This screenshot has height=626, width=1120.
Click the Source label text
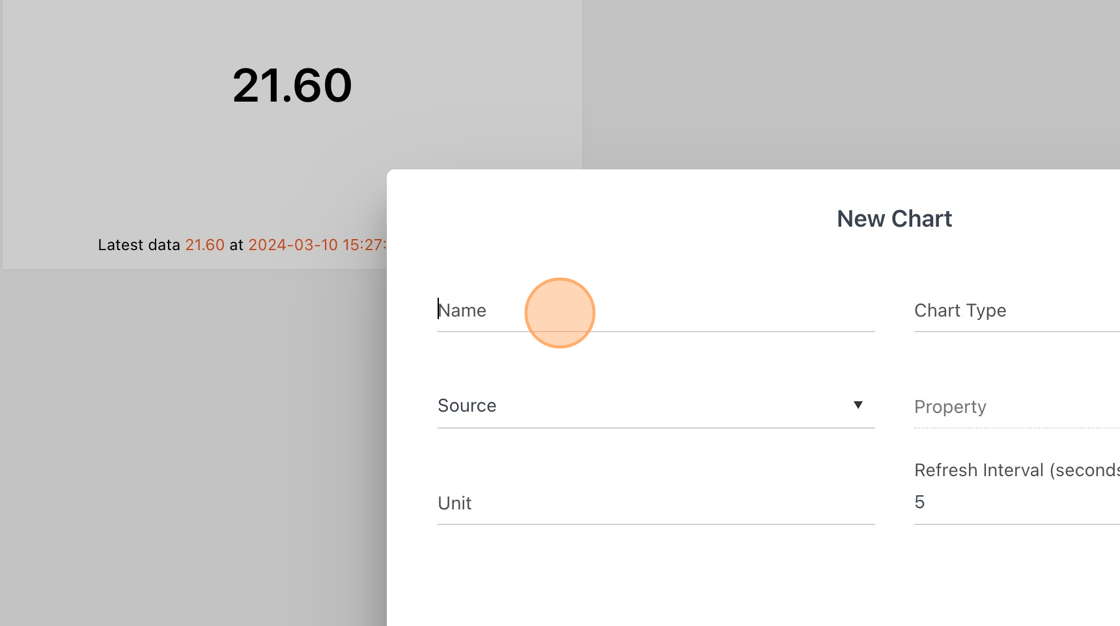[466, 405]
